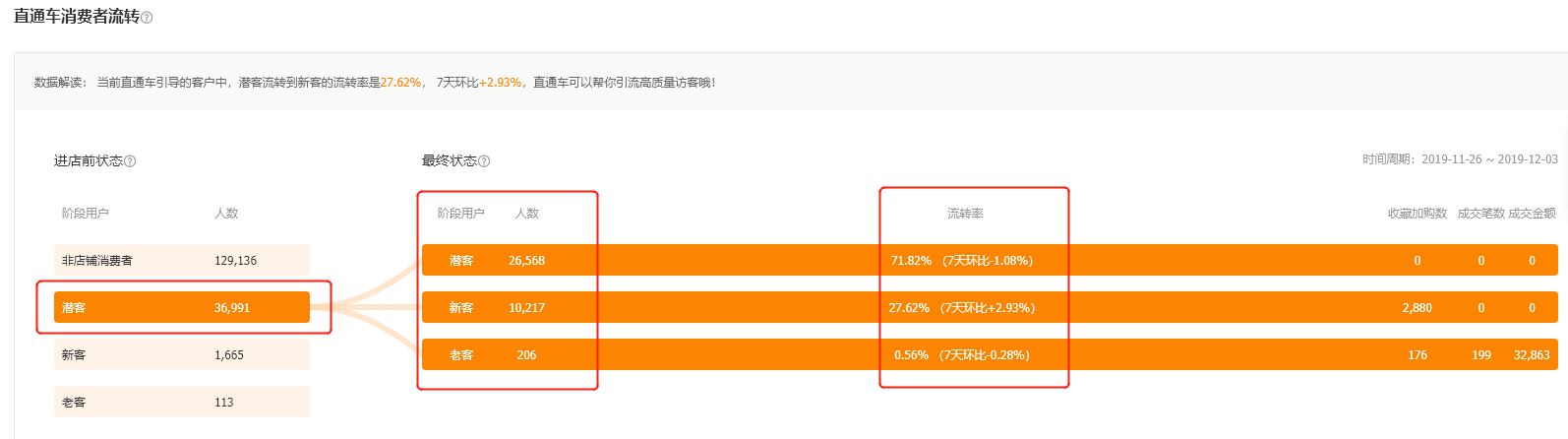Click 0.56% conversion rate in 老客 bar
Image resolution: width=1568 pixels, height=439 pixels.
tap(911, 355)
